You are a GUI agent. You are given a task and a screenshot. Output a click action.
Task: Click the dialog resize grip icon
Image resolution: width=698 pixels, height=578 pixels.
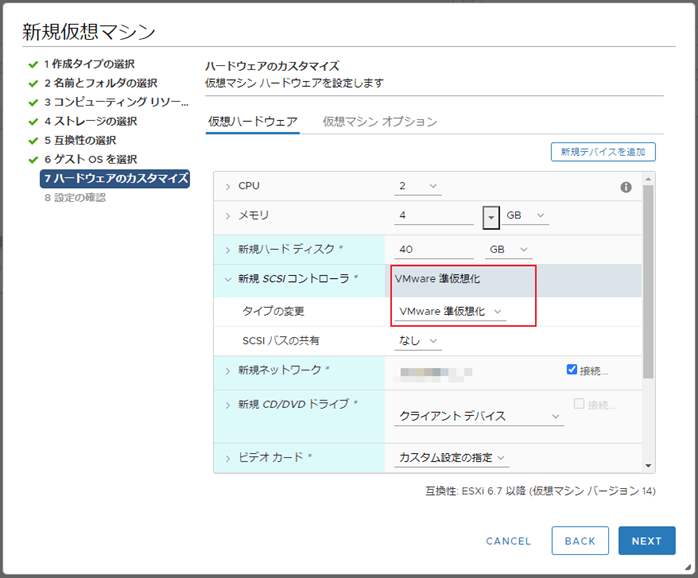(x=688, y=567)
